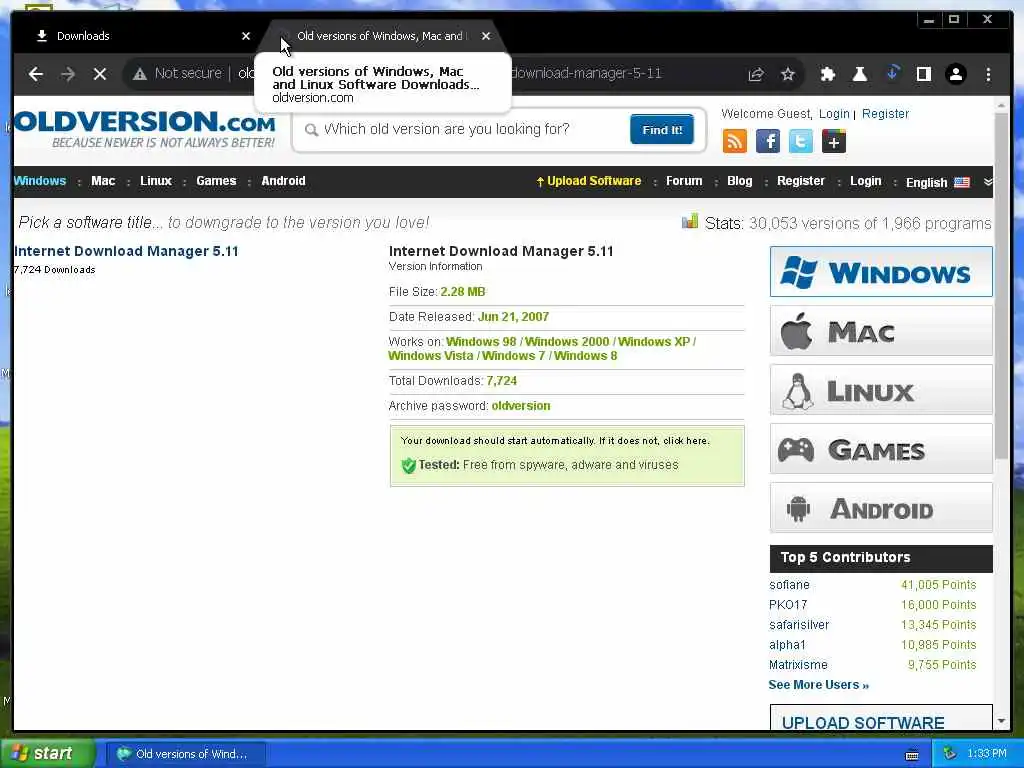1024x768 pixels.
Task: Click the blue download arrow toolbar icon
Action: click(892, 72)
